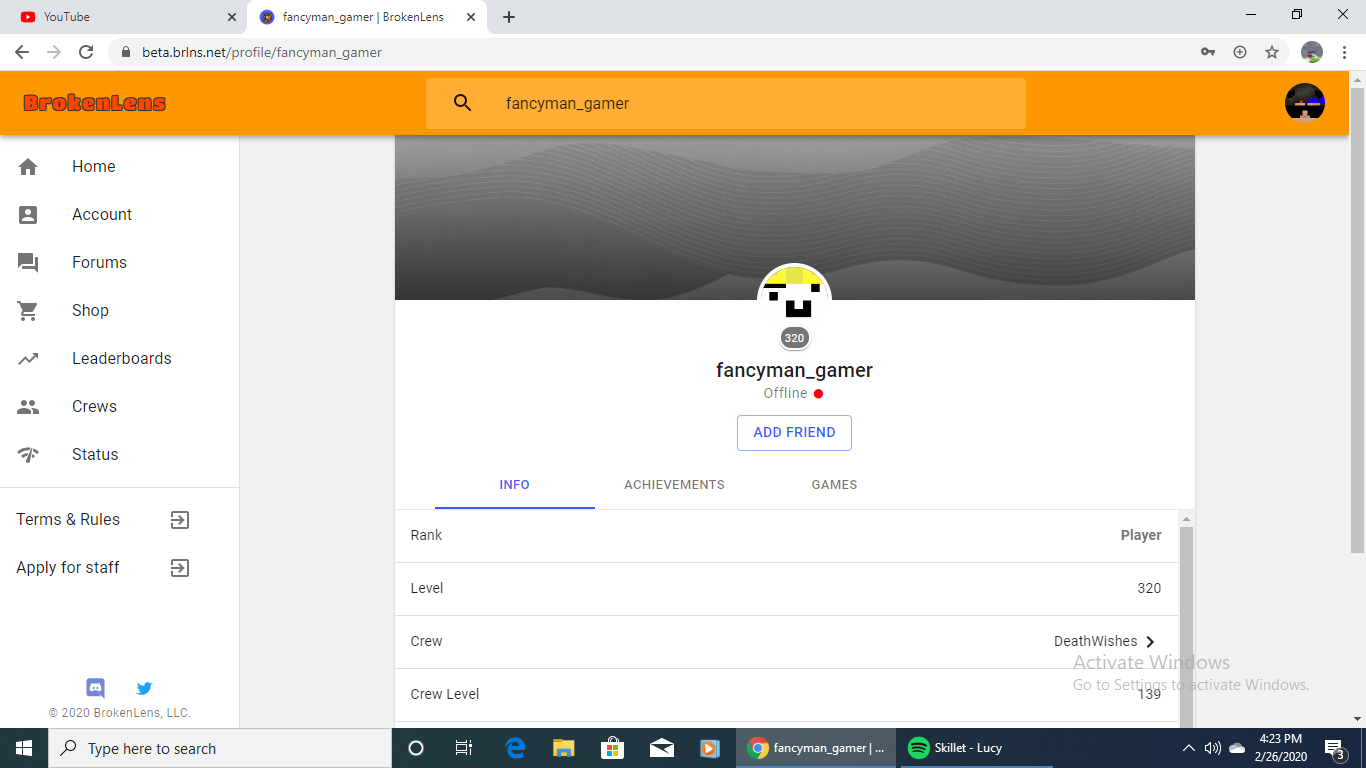The height and width of the screenshot is (768, 1366).
Task: Go back with browser back arrow
Action: click(x=22, y=52)
